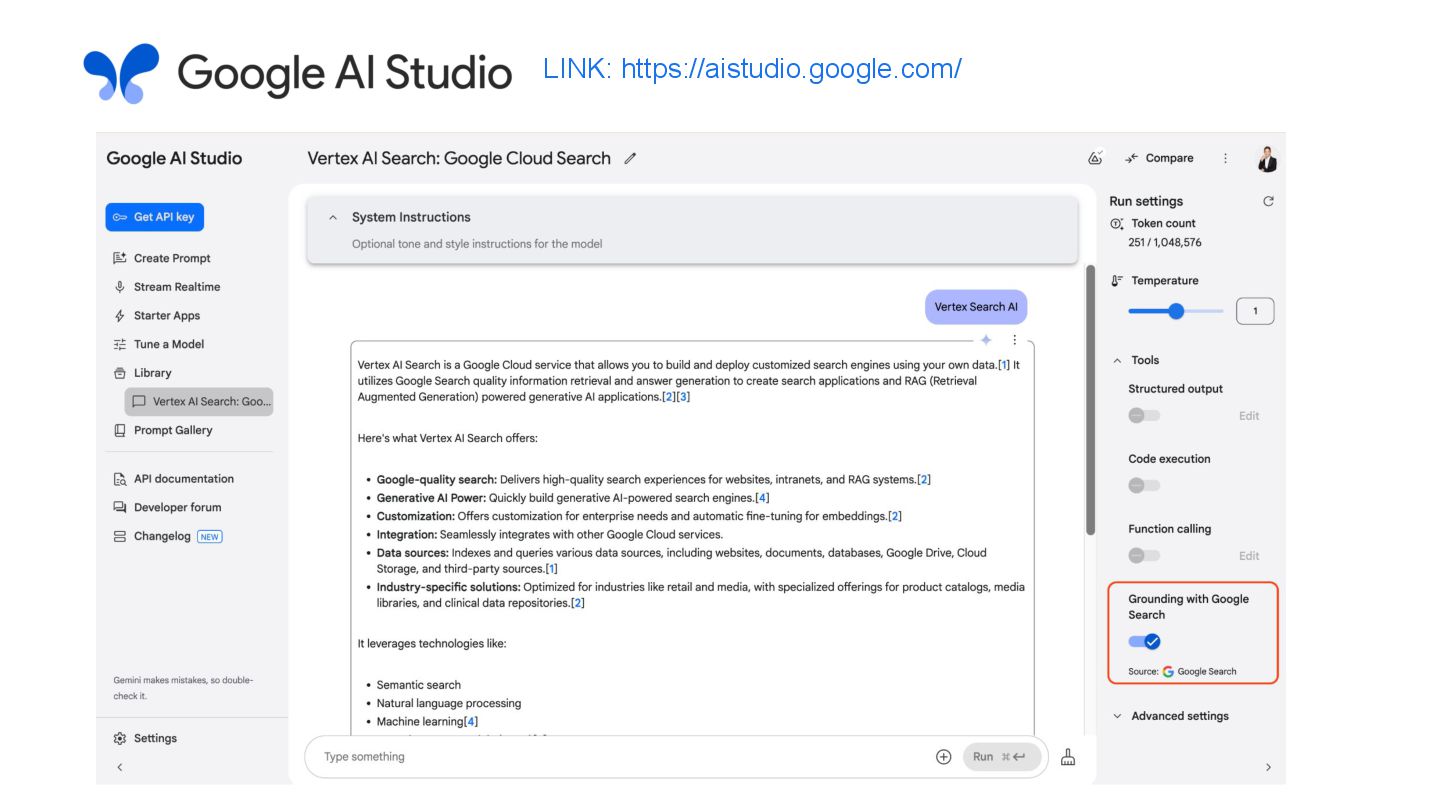The height and width of the screenshot is (810, 1440).
Task: Click the Settings gear icon
Action: pos(120,738)
